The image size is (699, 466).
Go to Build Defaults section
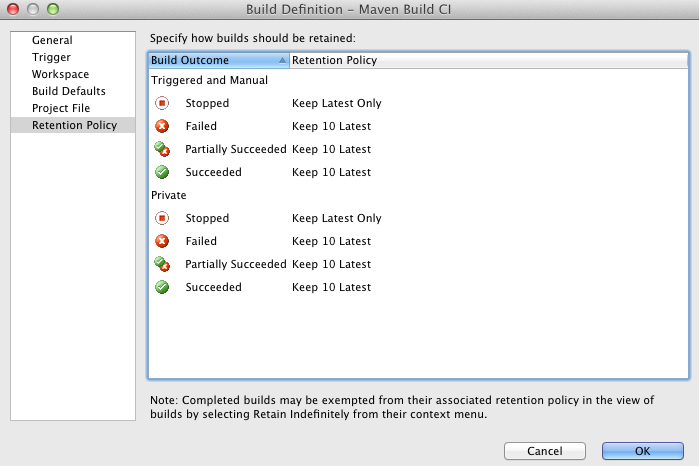(x=68, y=91)
